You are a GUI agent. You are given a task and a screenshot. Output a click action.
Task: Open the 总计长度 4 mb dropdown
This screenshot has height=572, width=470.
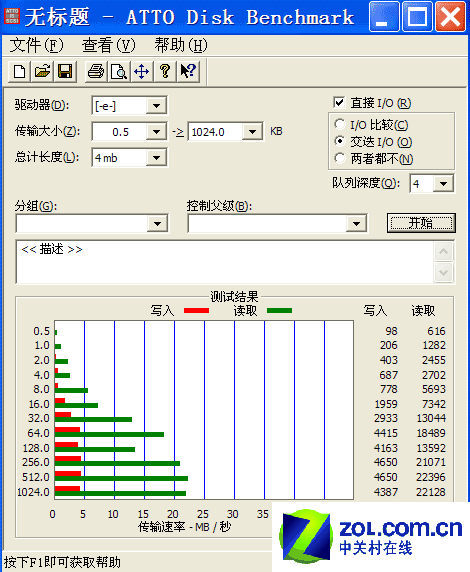(156, 158)
